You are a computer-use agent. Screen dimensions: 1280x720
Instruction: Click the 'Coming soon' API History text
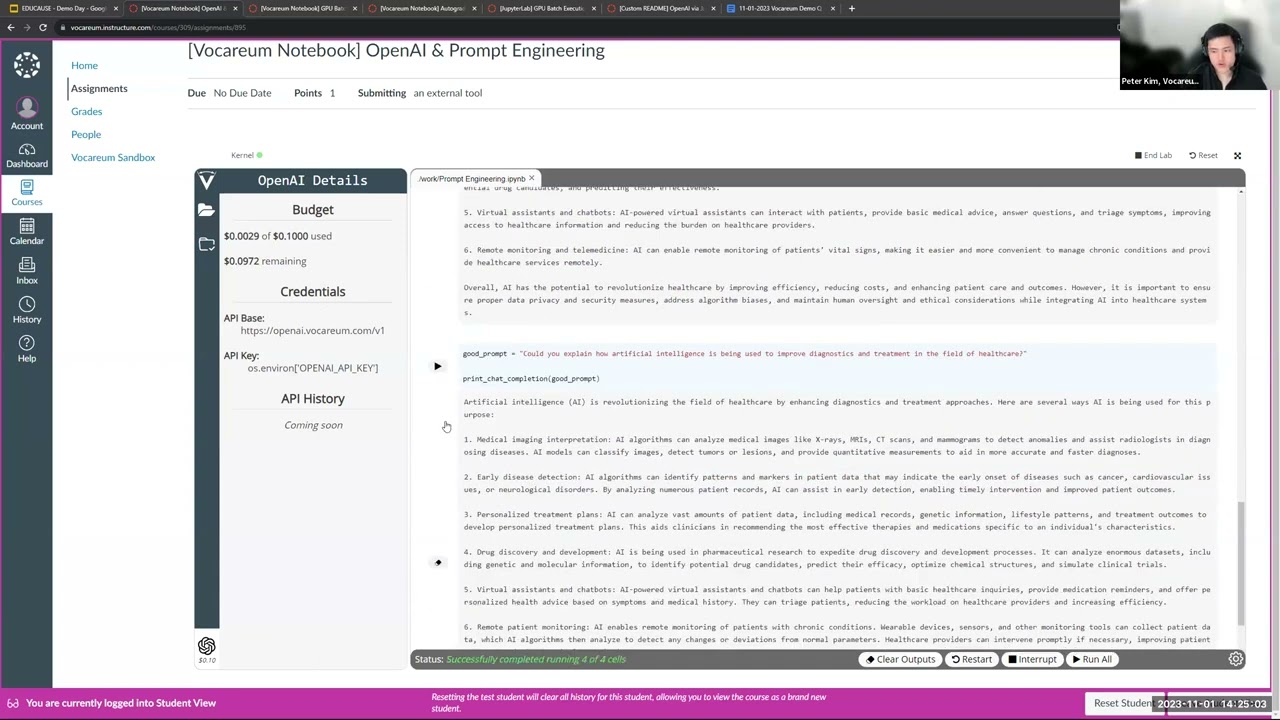(x=313, y=425)
